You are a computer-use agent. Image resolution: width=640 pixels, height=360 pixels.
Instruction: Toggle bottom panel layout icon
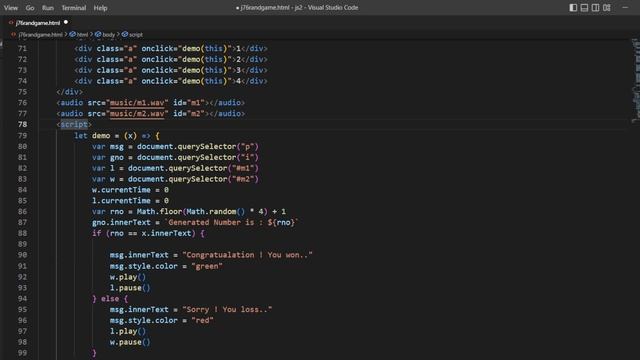click(x=584, y=8)
